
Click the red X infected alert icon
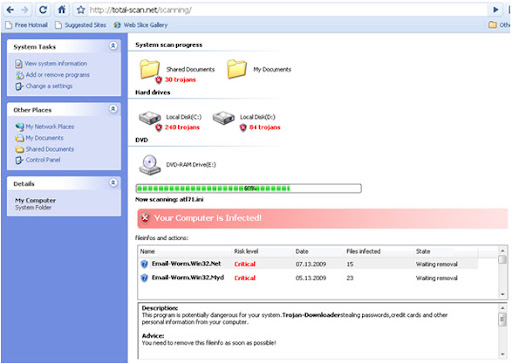(x=145, y=218)
